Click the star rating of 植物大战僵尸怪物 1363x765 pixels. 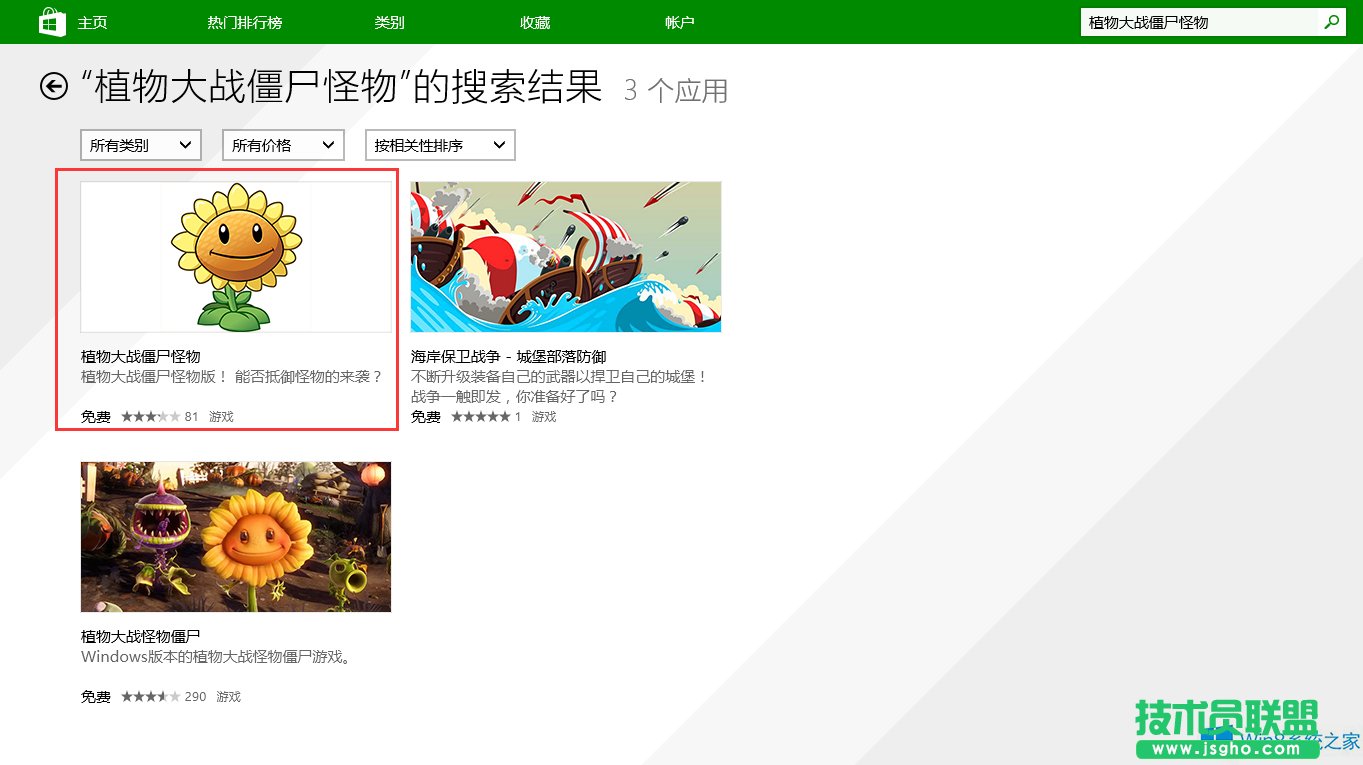point(149,417)
